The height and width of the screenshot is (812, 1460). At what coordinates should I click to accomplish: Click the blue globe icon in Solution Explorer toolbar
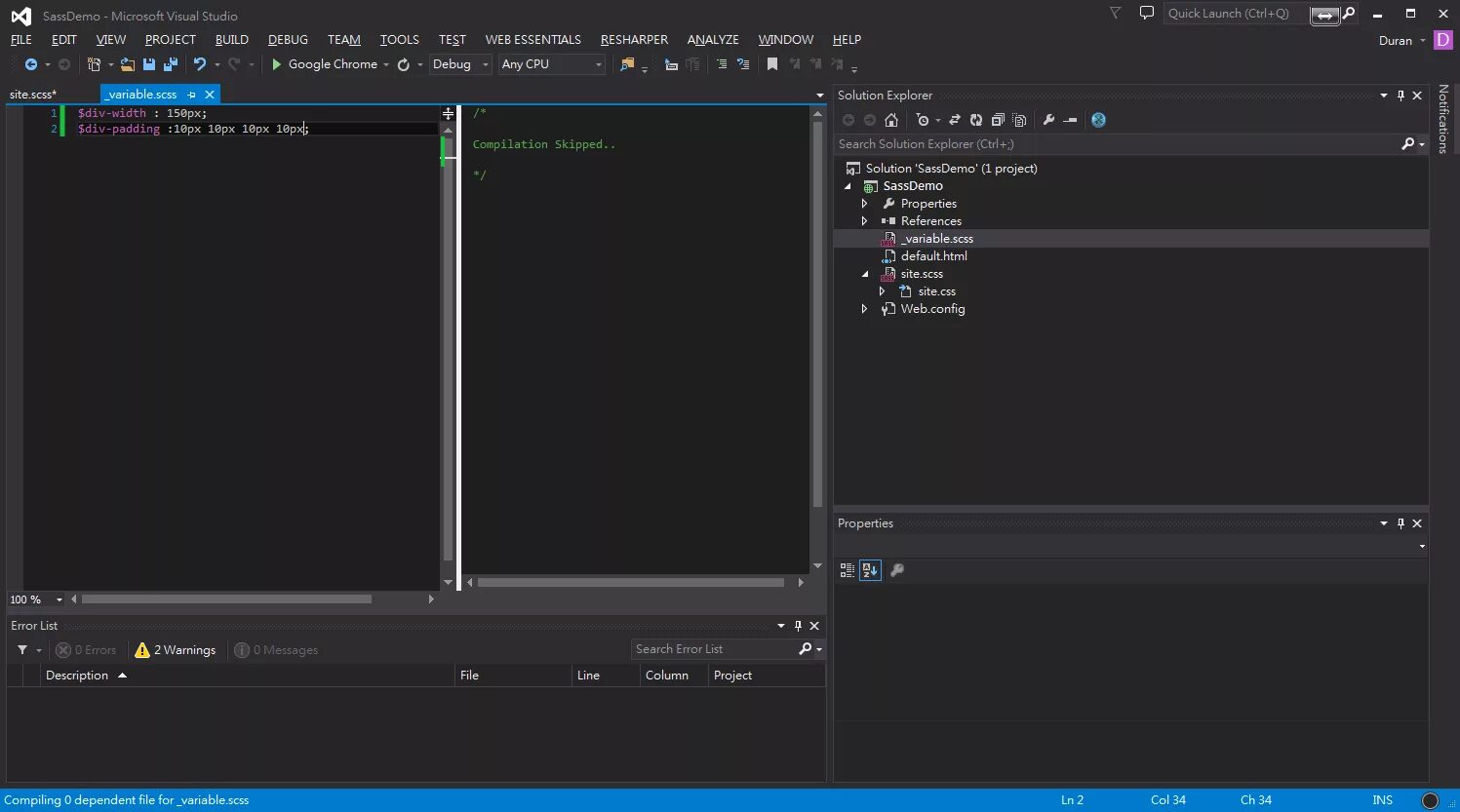[x=1099, y=120]
